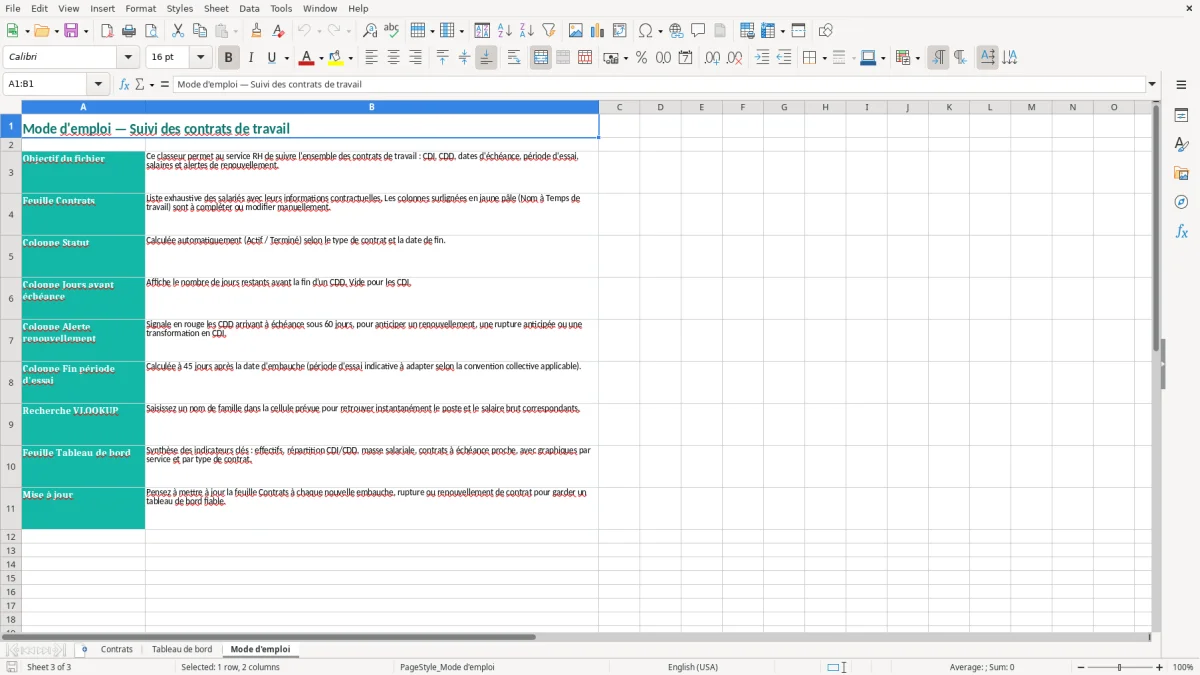Open the File menu
Viewport: 1200px width, 675px height.
13,8
